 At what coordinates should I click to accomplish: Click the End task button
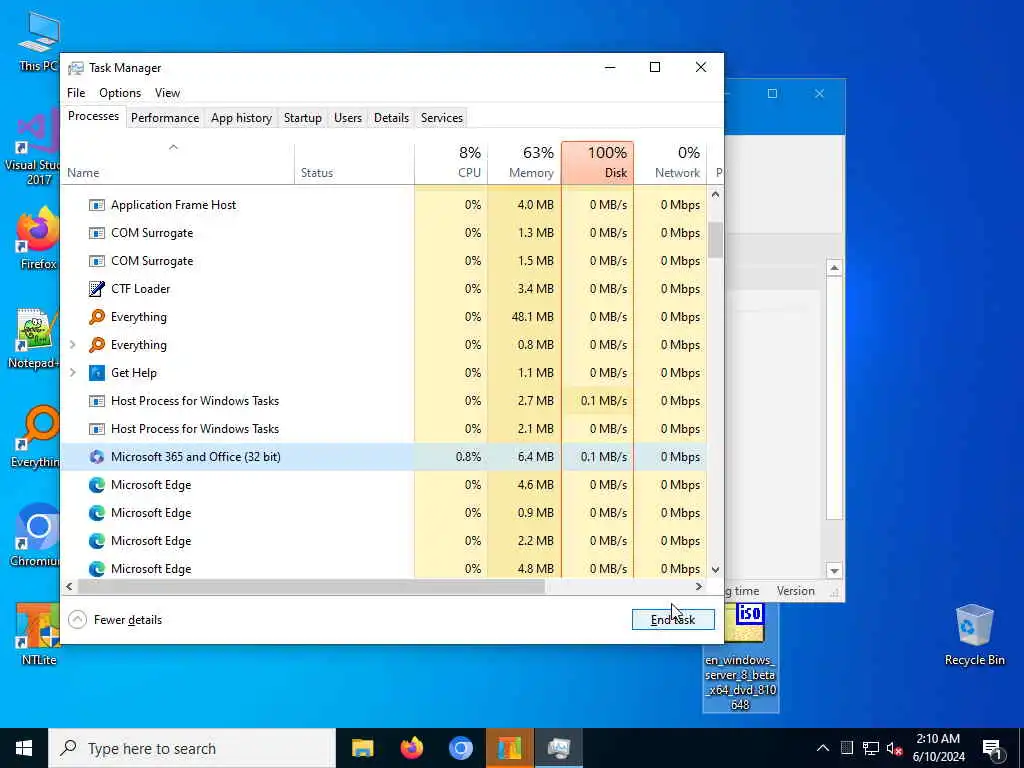tap(673, 620)
